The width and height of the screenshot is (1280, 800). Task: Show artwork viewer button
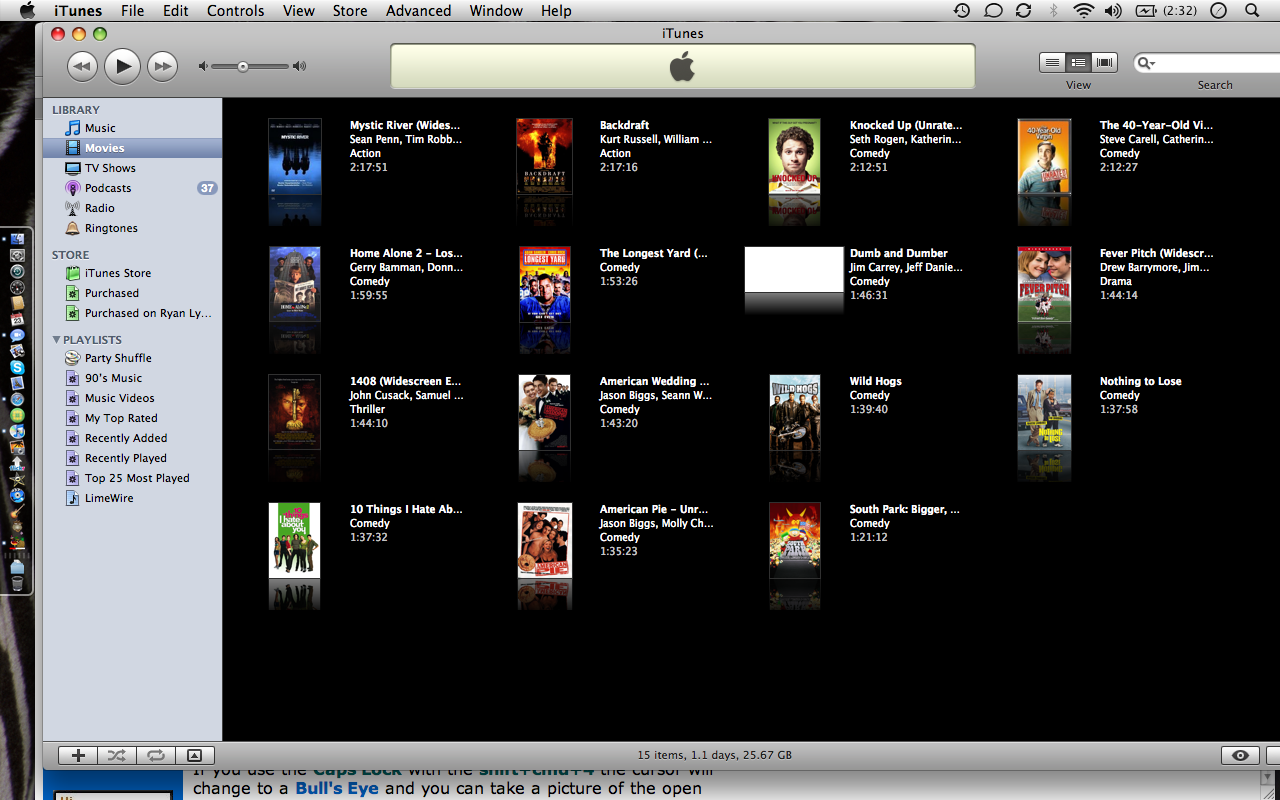pos(195,756)
